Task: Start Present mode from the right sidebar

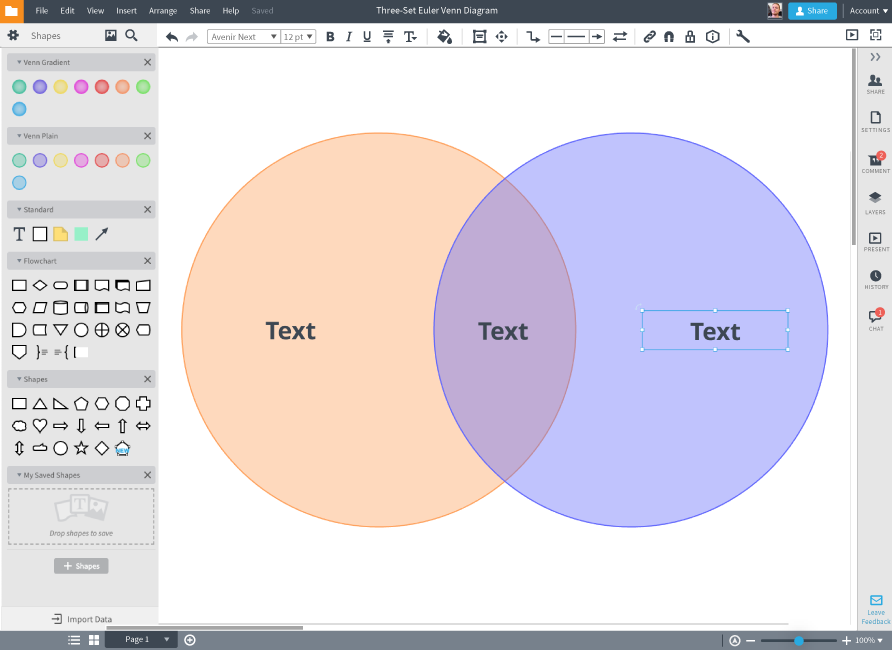Action: click(875, 239)
